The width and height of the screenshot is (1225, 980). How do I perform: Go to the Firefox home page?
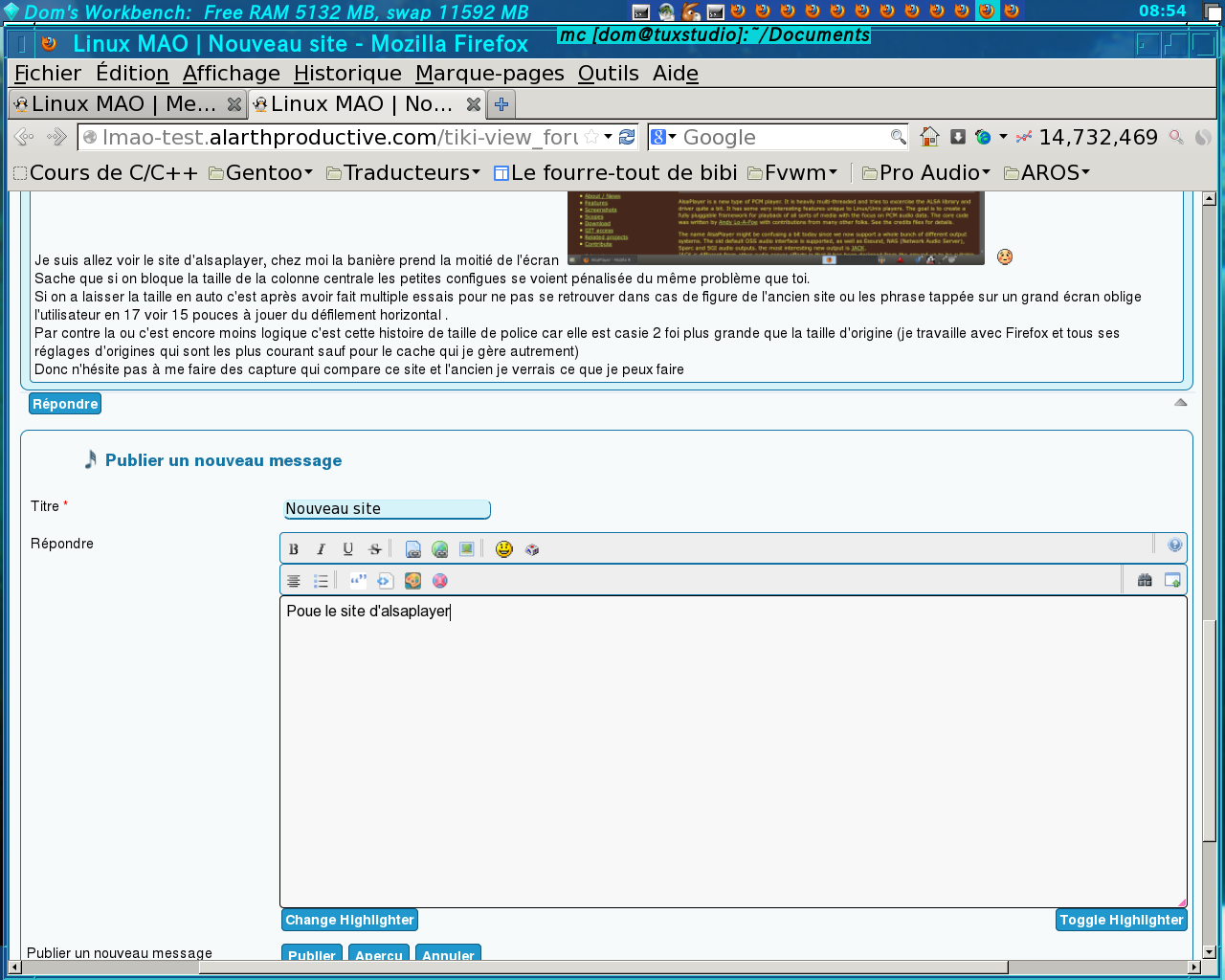point(929,137)
